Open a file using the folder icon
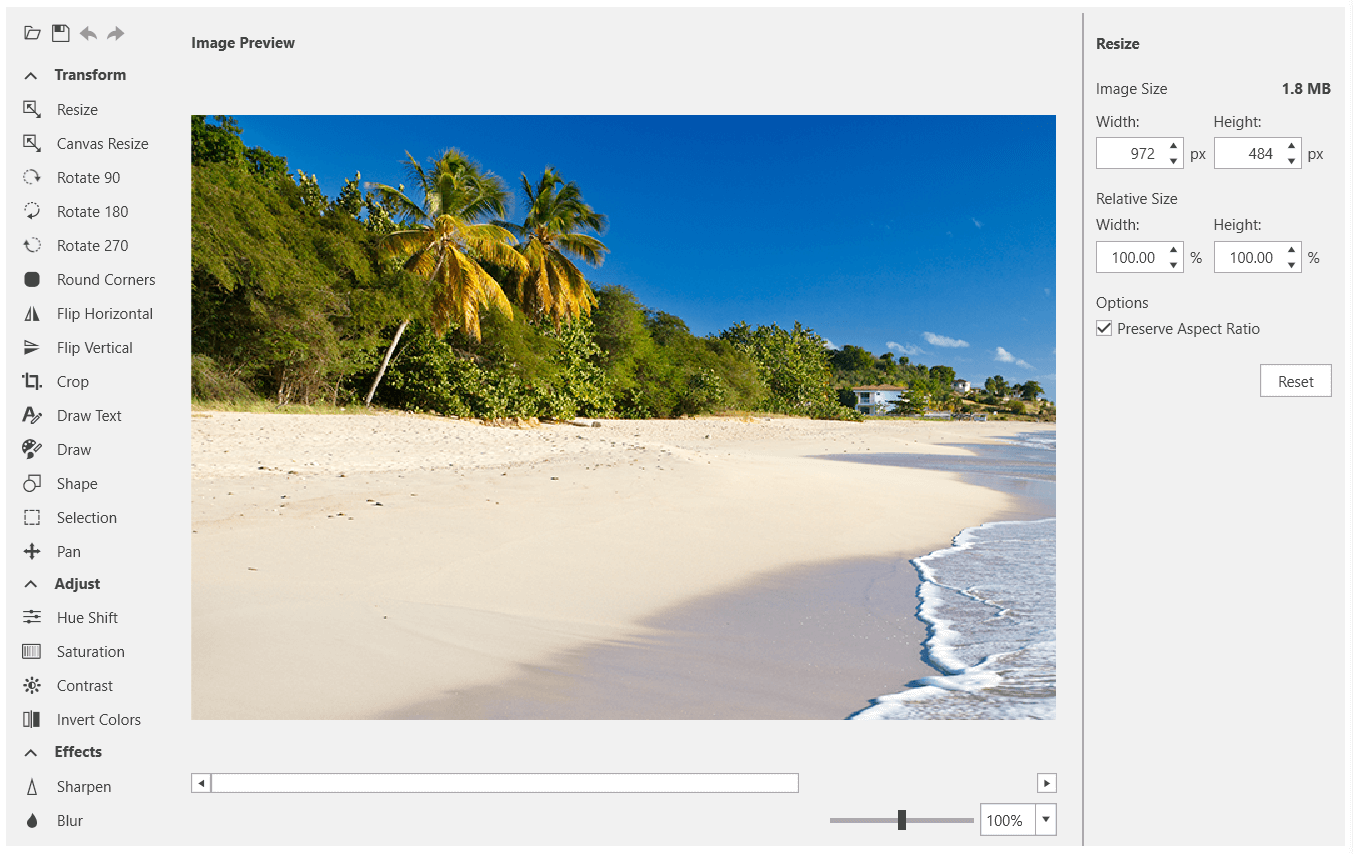The image size is (1353, 854). click(32, 32)
